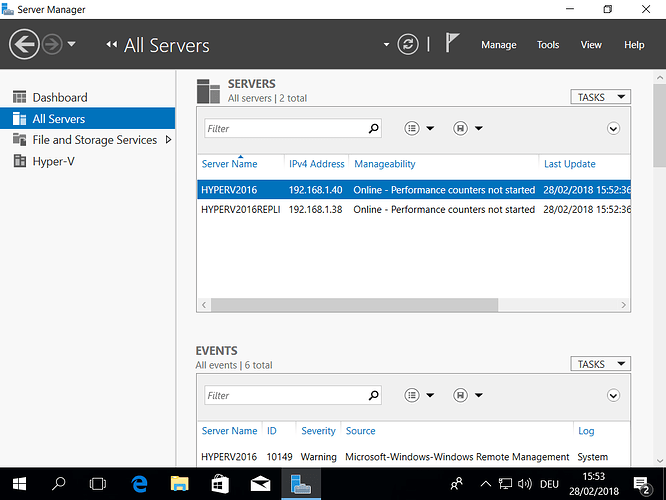Open the Tools menu
This screenshot has height=500, width=666.
[x=548, y=45]
